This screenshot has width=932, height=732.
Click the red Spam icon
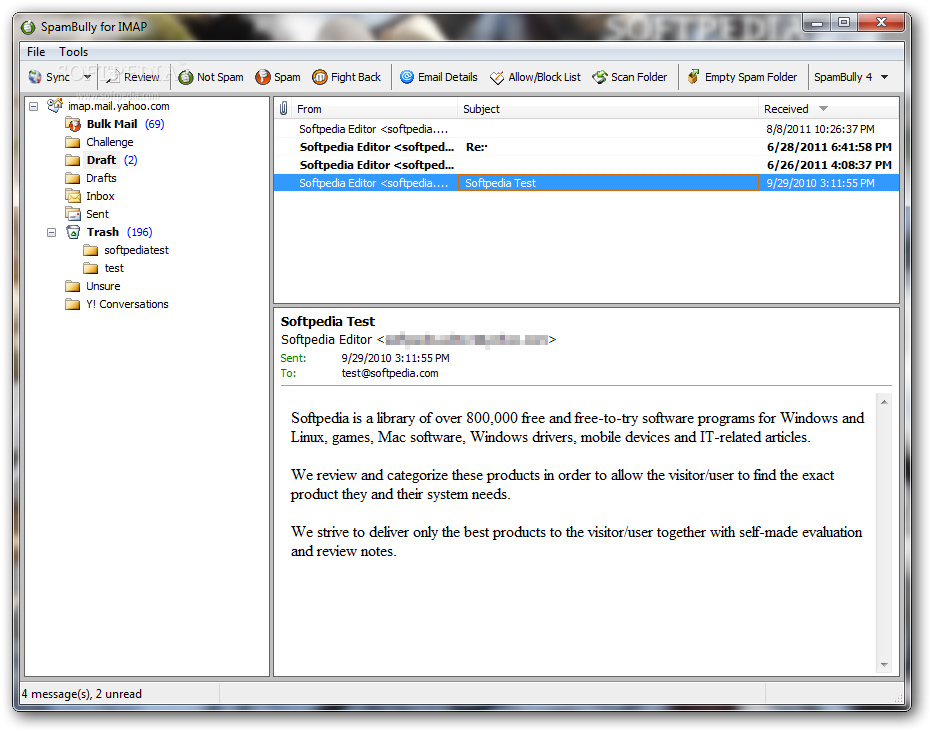263,77
